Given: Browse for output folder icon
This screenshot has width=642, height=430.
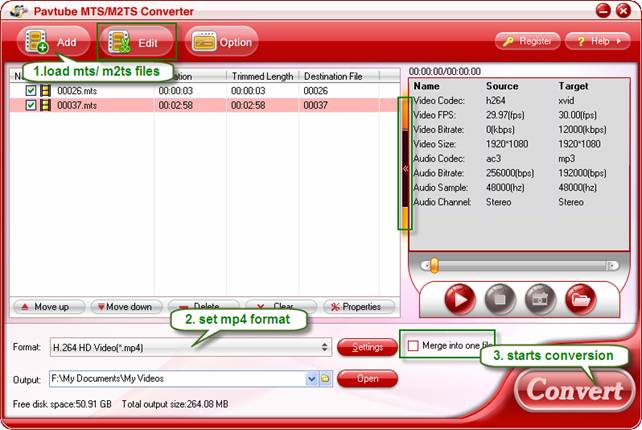Looking at the screenshot, I should [x=325, y=379].
